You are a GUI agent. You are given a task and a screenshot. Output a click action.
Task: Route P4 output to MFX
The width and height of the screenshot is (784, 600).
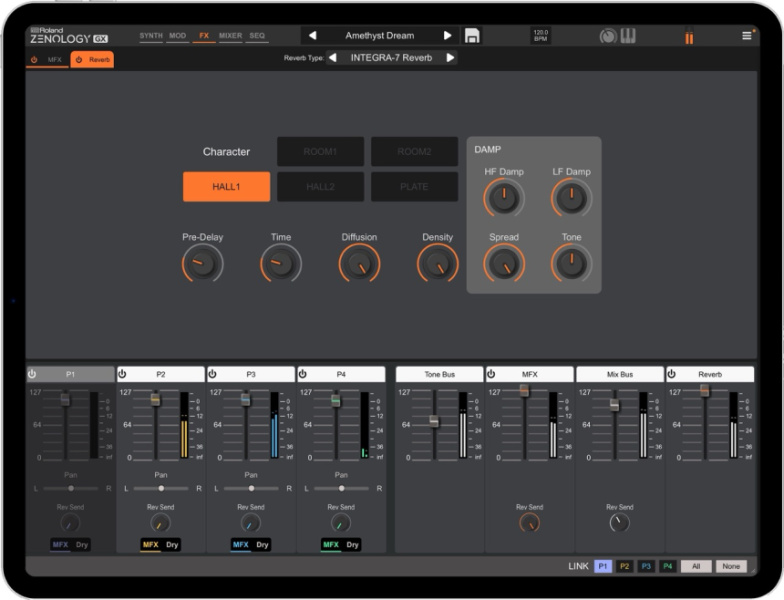click(330, 544)
